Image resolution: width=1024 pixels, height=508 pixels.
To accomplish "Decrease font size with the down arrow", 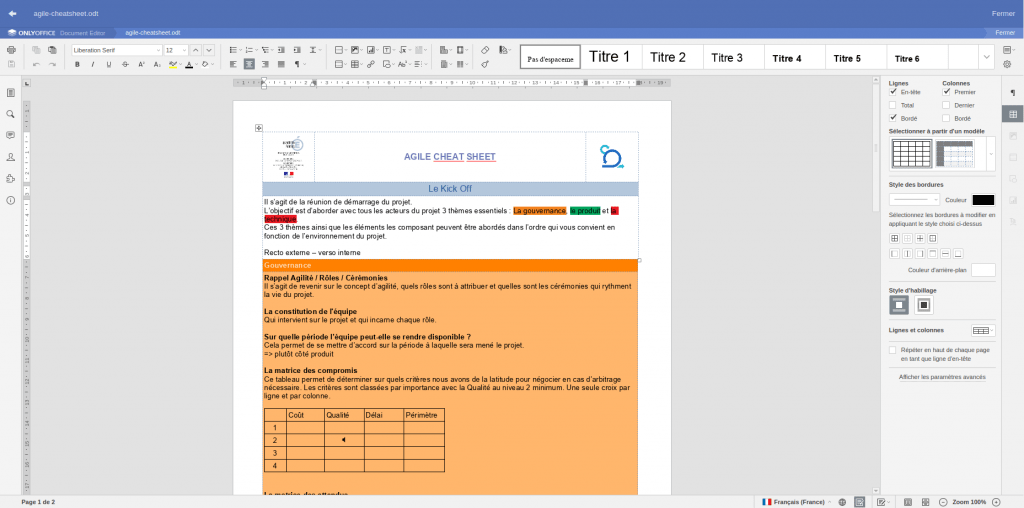I will (209, 50).
